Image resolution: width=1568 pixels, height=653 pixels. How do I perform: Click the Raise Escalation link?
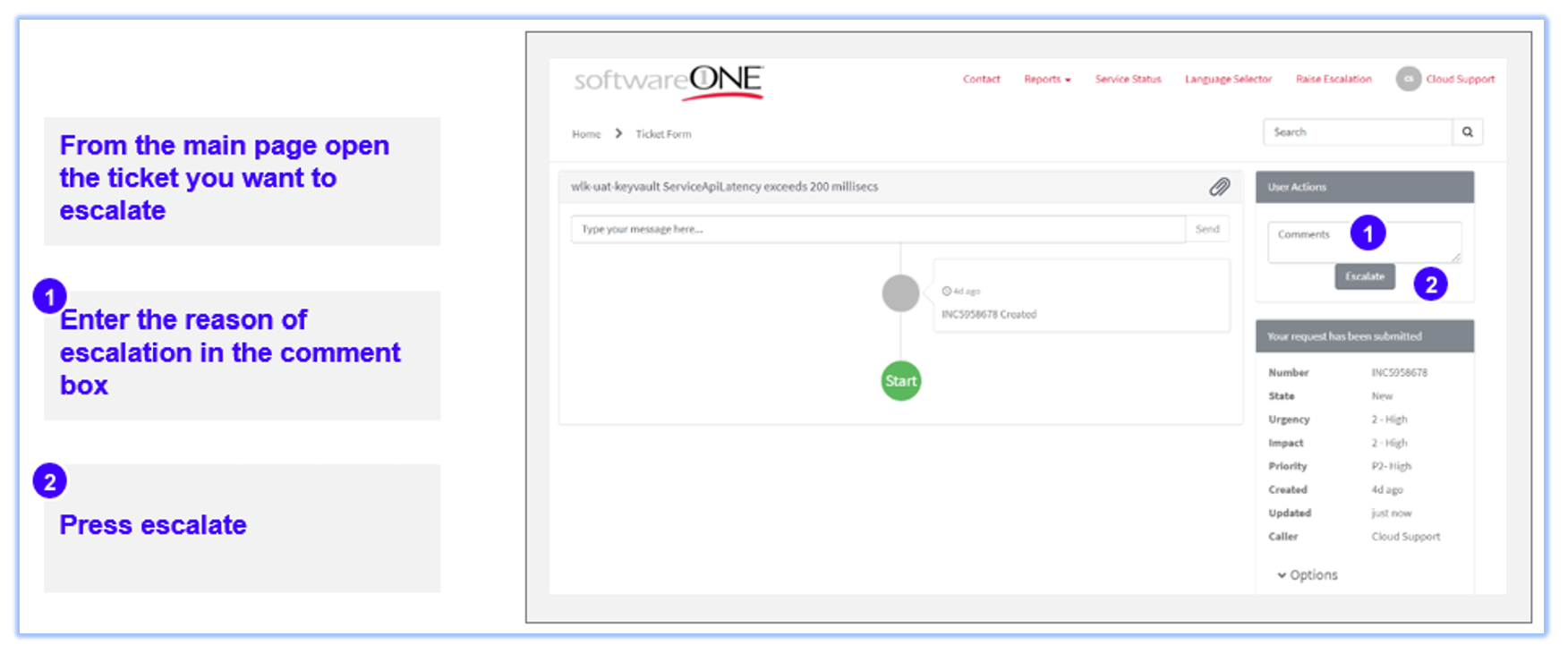click(1334, 80)
